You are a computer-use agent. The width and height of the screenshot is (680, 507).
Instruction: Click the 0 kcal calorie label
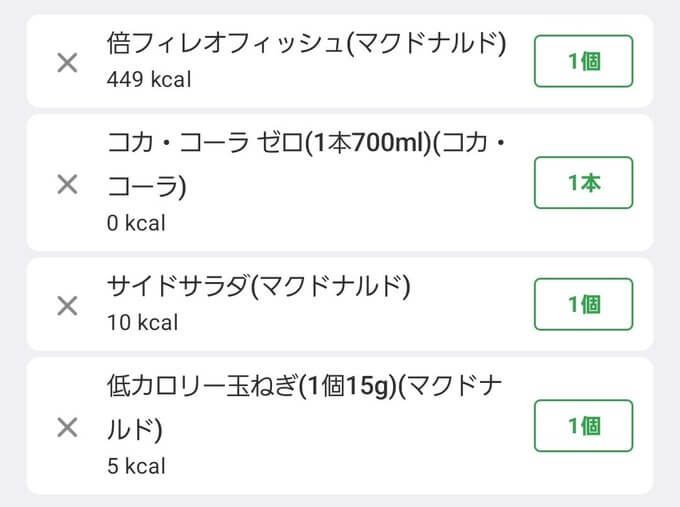click(x=136, y=223)
